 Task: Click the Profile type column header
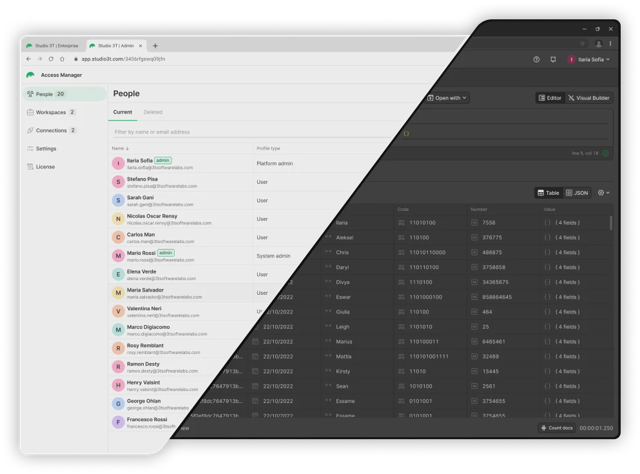click(268, 149)
